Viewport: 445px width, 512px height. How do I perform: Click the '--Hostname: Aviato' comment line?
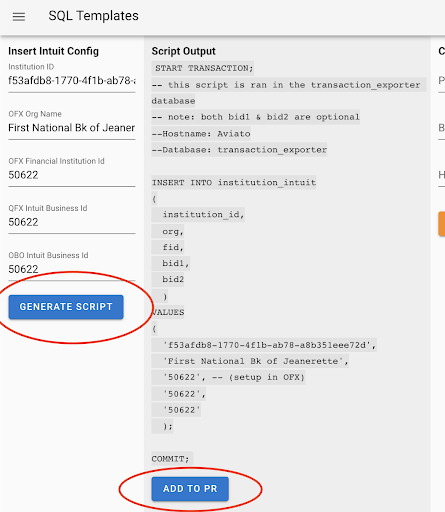pos(201,134)
